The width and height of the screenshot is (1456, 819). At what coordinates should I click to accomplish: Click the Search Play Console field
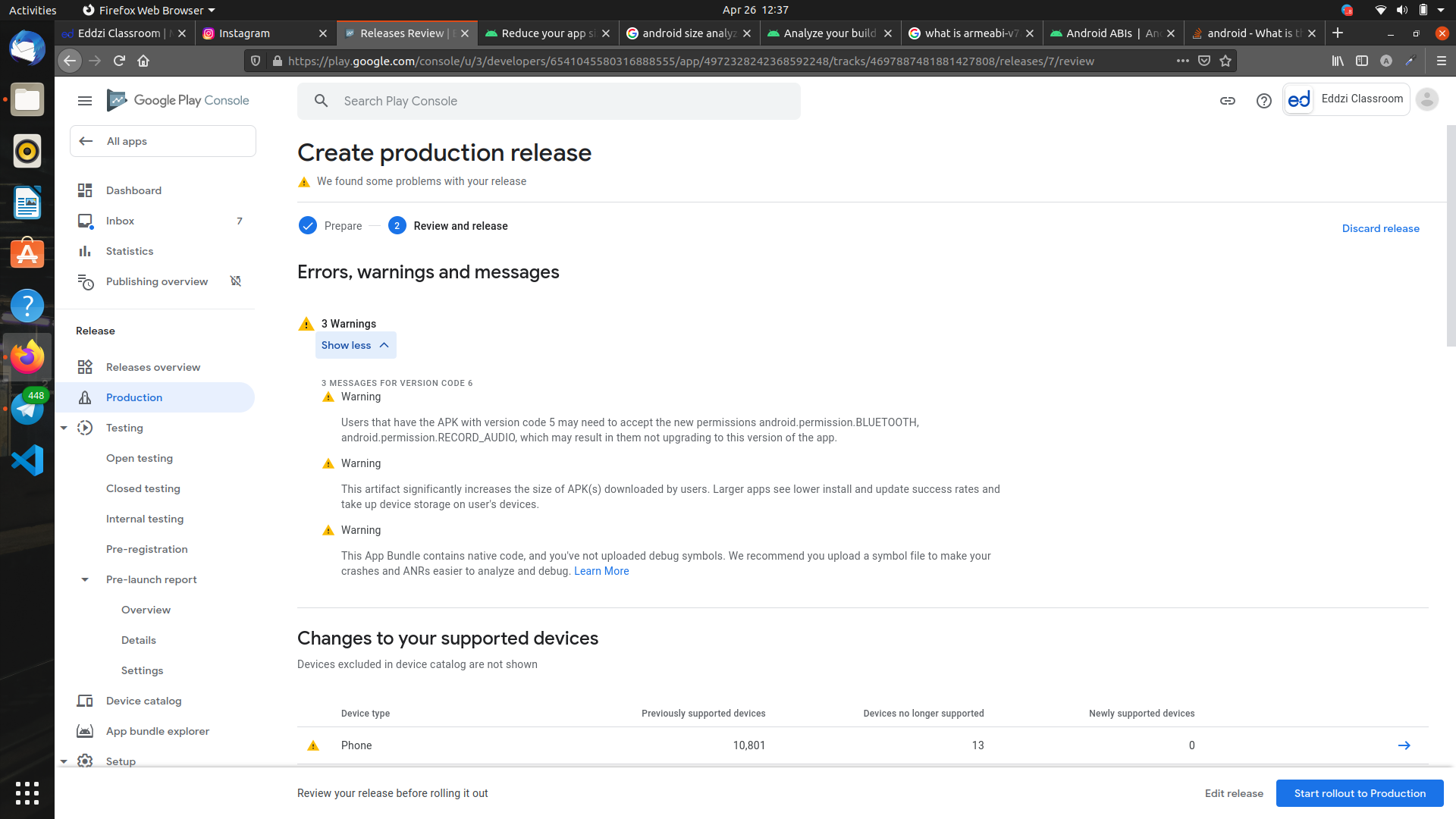pyautogui.click(x=549, y=101)
